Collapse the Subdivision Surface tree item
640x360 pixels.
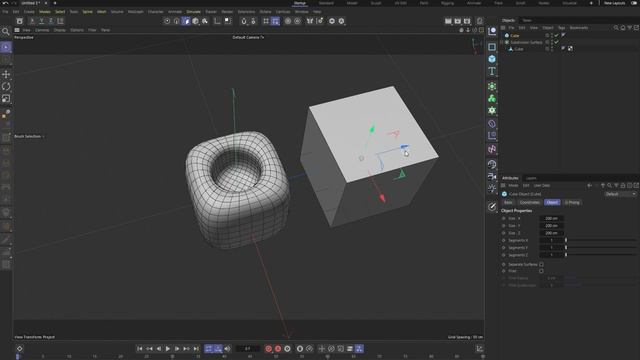502,42
